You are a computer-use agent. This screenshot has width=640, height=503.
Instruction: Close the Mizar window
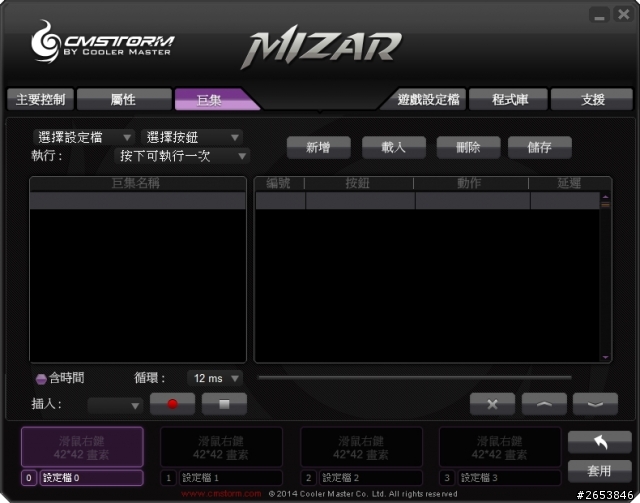pyautogui.click(x=624, y=15)
